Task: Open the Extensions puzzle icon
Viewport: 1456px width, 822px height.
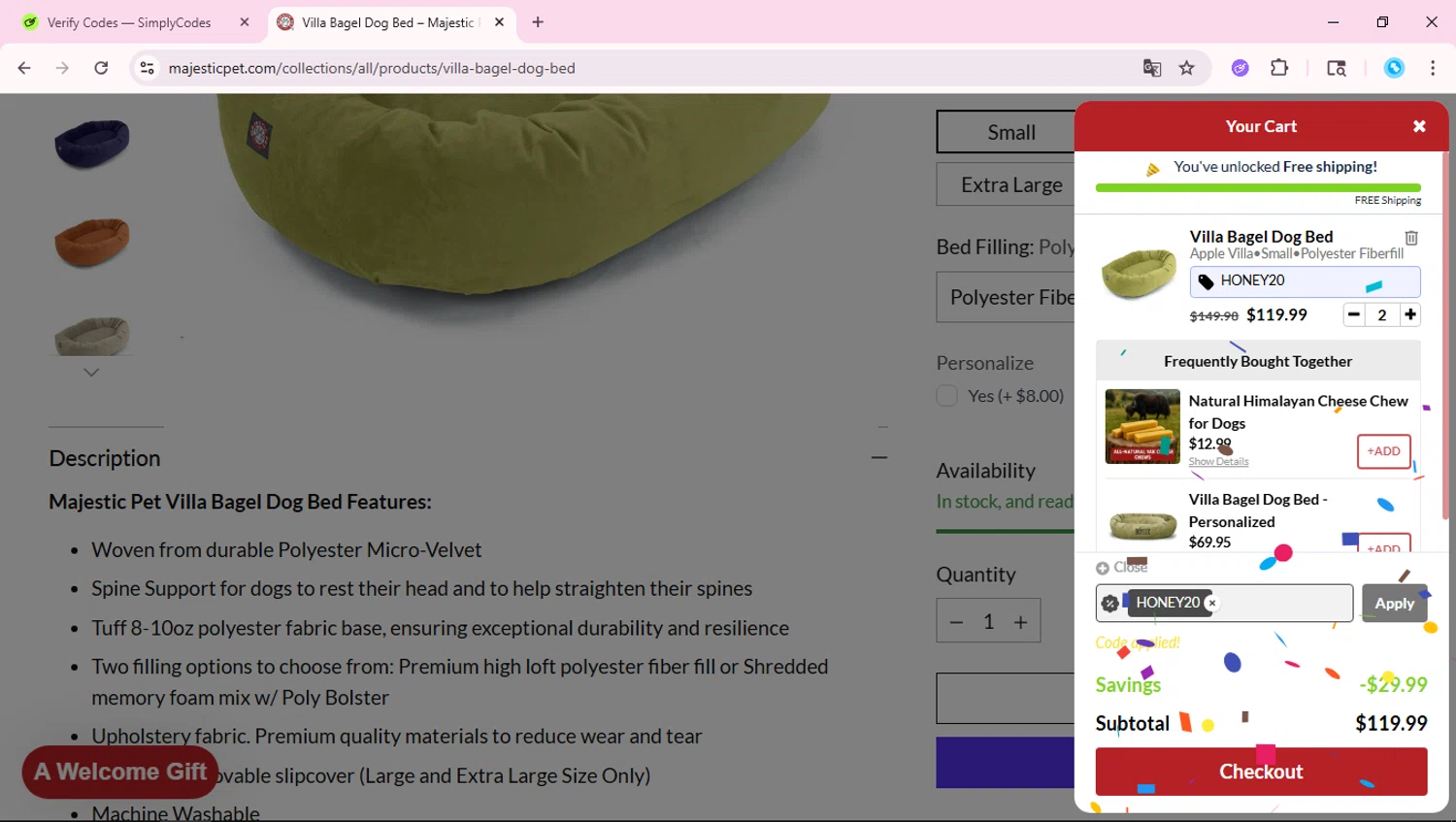Action: (x=1279, y=68)
